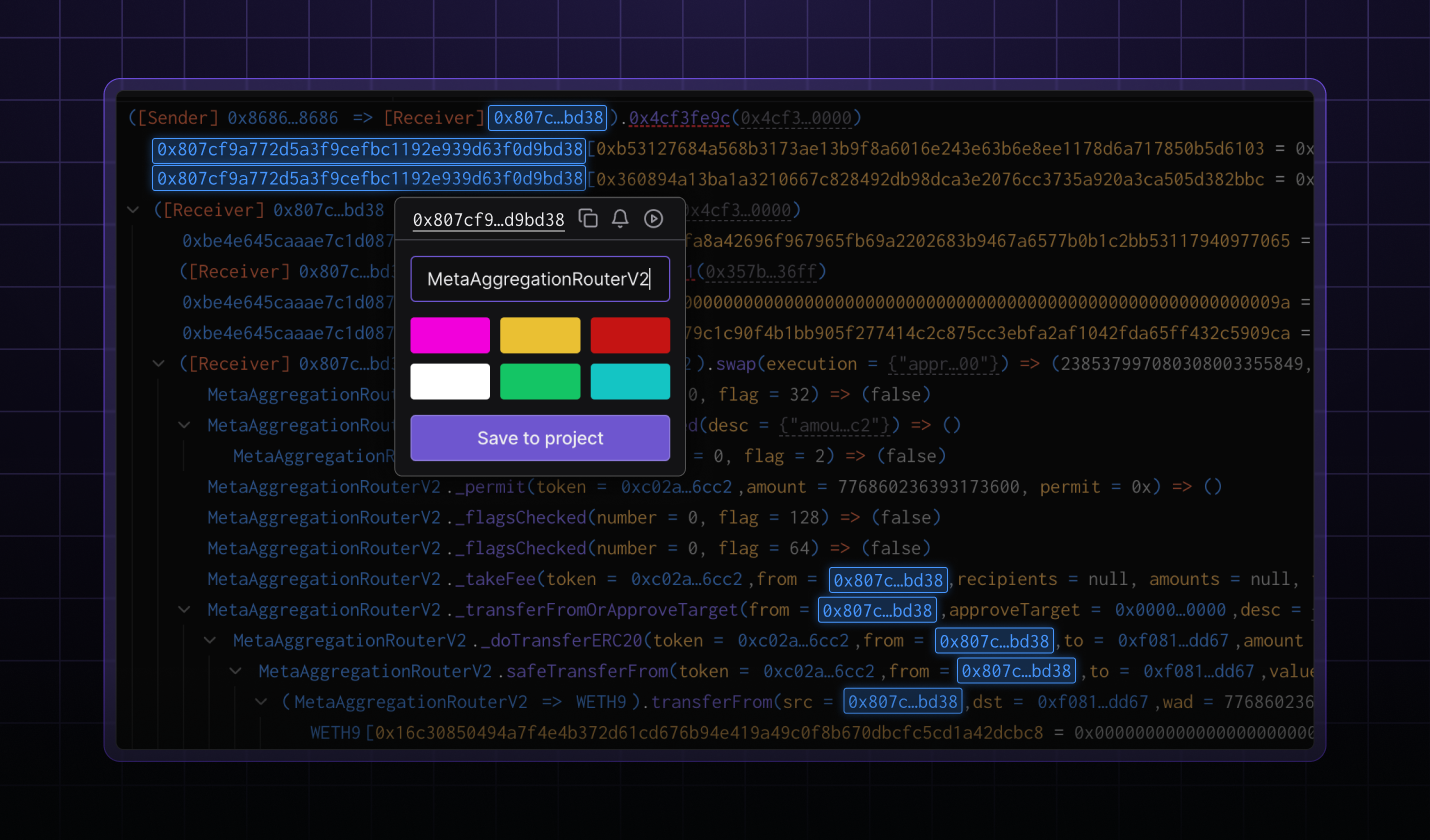The width and height of the screenshot is (1430, 840).
Task: Collapse the safeTransferFrom call row
Action: pos(235,671)
